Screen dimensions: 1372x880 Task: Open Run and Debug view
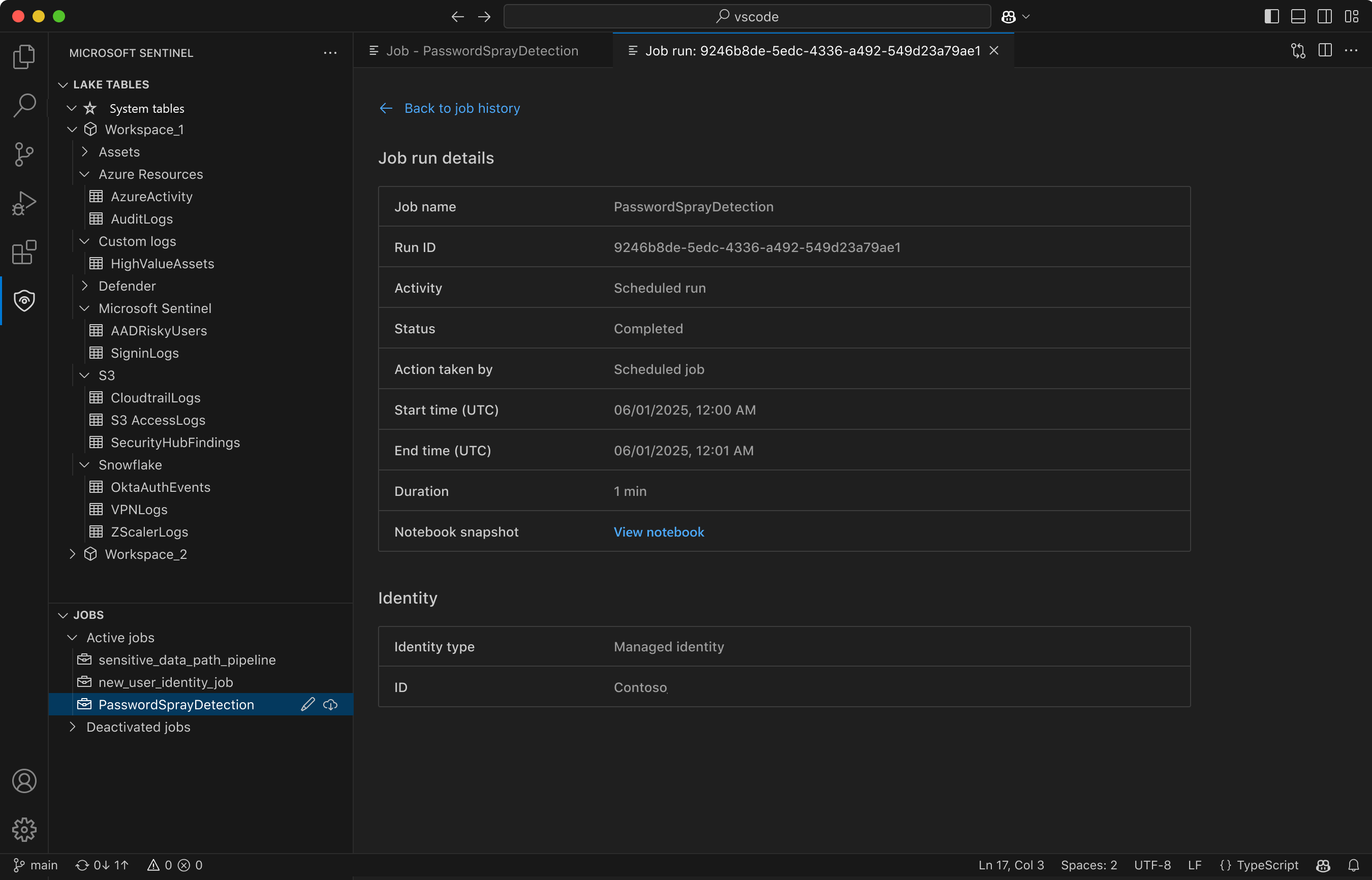[x=24, y=203]
